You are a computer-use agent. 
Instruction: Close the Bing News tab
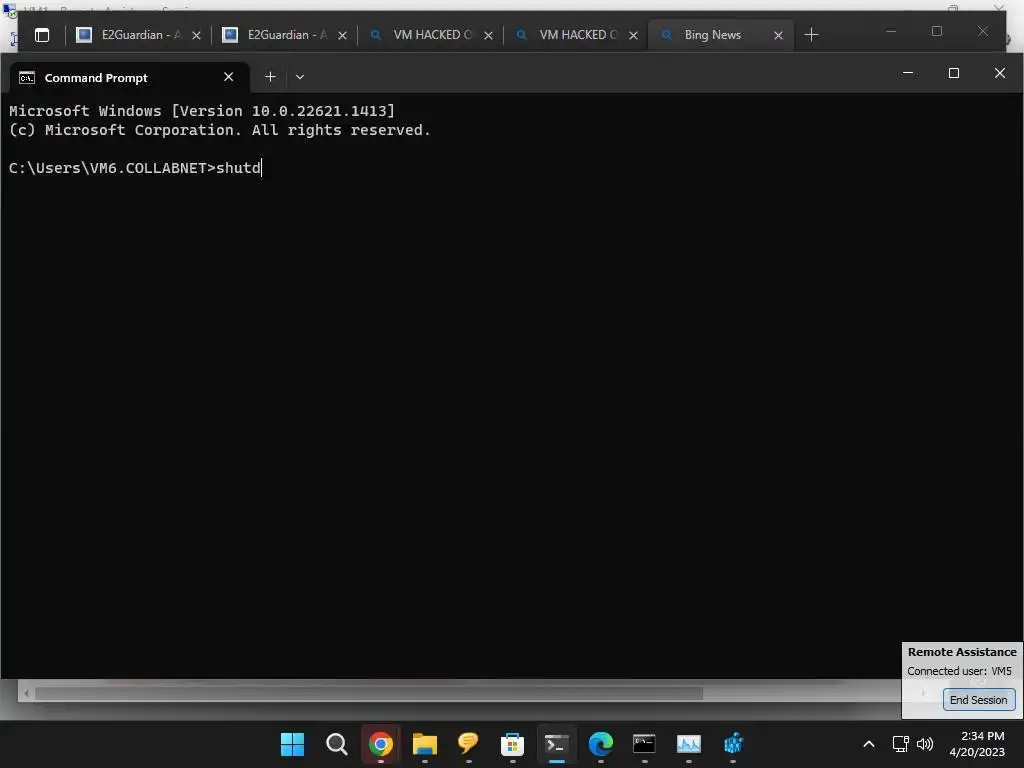coord(778,35)
